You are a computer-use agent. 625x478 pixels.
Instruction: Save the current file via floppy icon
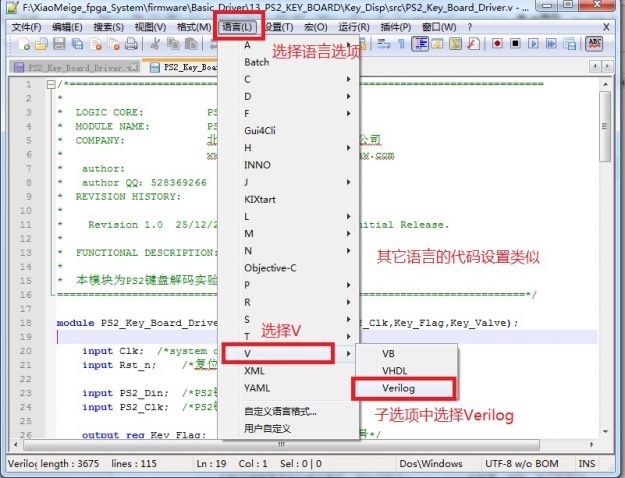coord(59,44)
